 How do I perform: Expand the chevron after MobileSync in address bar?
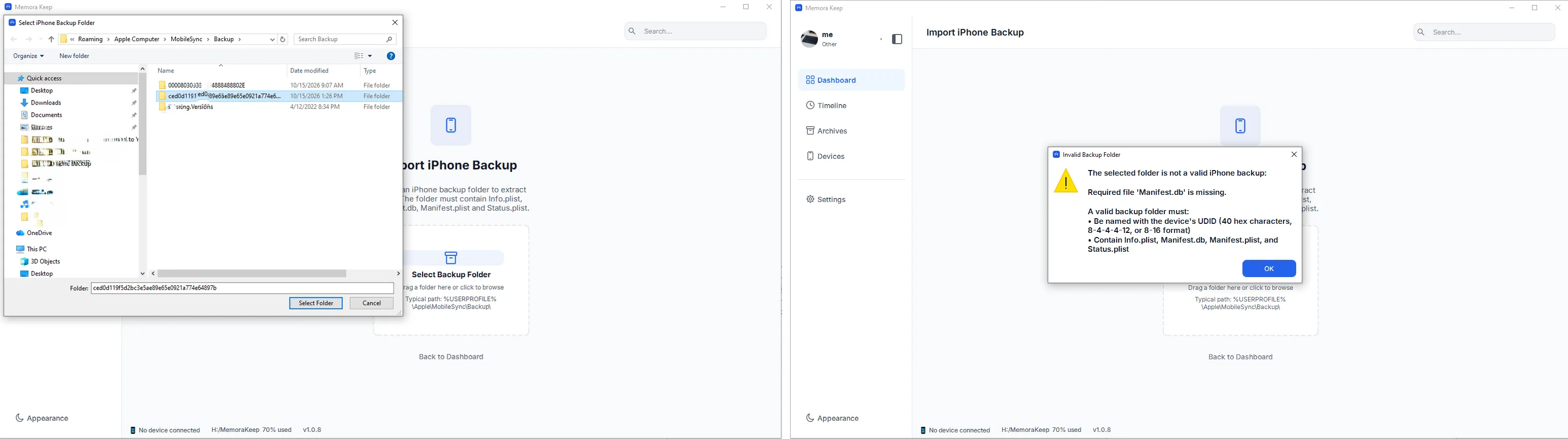207,40
